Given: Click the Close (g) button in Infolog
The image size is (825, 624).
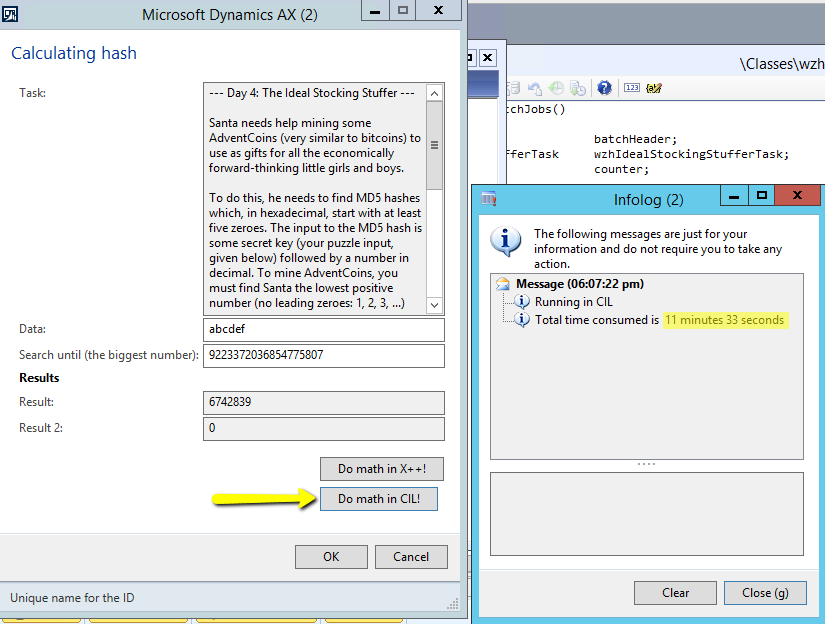Looking at the screenshot, I should [x=765, y=593].
